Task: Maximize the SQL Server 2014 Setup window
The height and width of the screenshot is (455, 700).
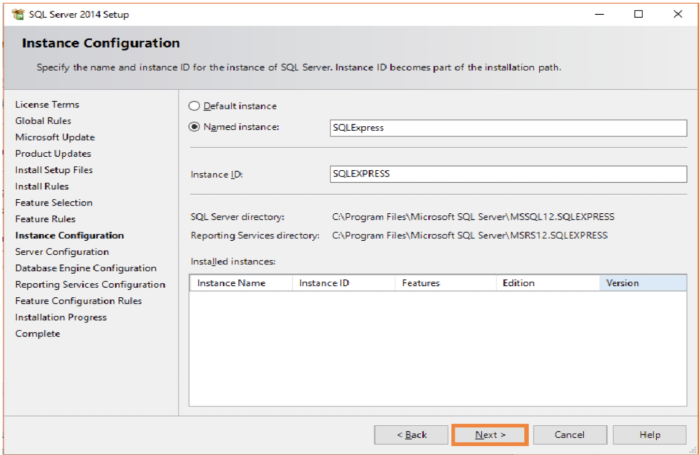Action: click(638, 14)
